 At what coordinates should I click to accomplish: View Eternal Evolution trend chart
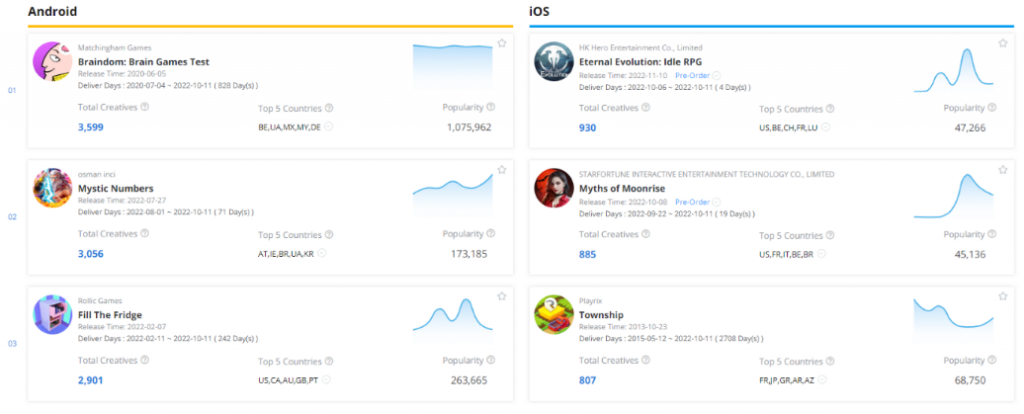point(953,71)
